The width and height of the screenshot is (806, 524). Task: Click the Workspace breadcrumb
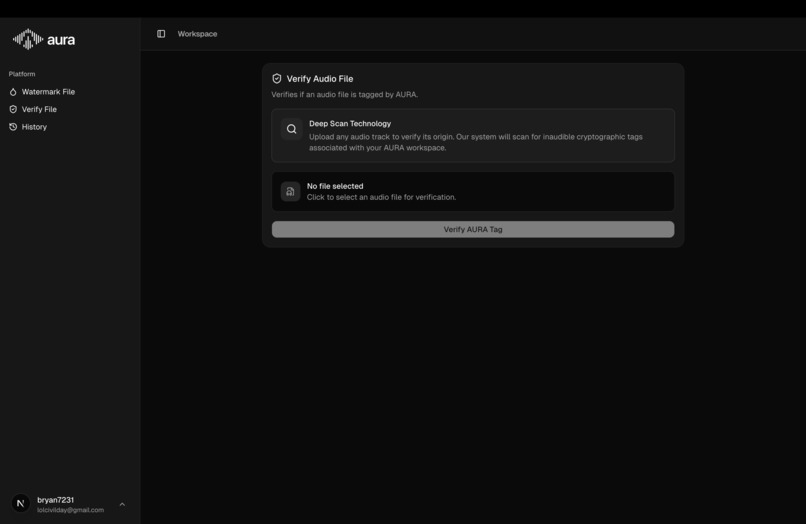[x=197, y=34]
